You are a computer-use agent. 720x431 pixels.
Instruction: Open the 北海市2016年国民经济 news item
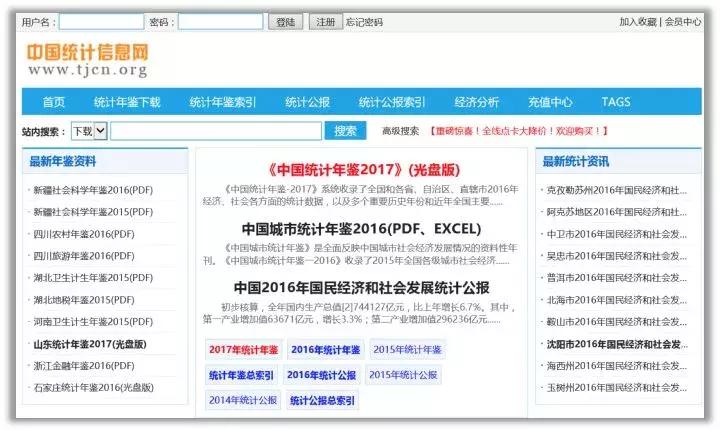click(x=616, y=300)
